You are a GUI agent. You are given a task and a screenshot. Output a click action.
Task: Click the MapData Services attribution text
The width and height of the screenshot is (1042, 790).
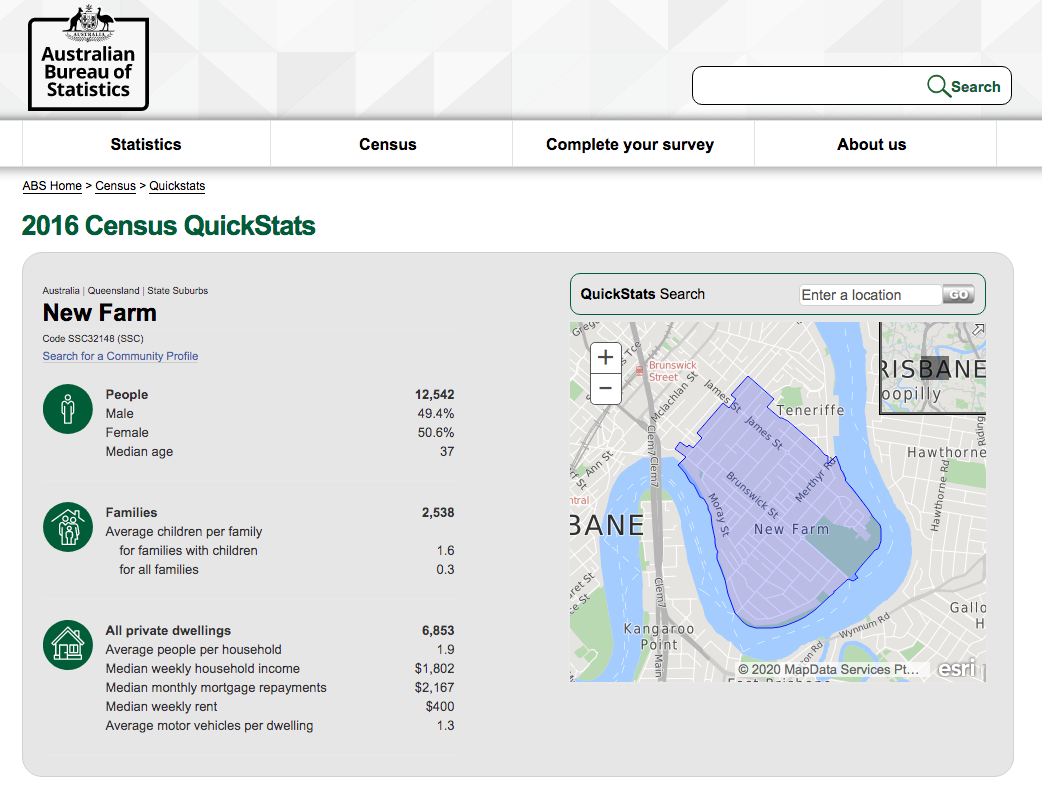[828, 669]
